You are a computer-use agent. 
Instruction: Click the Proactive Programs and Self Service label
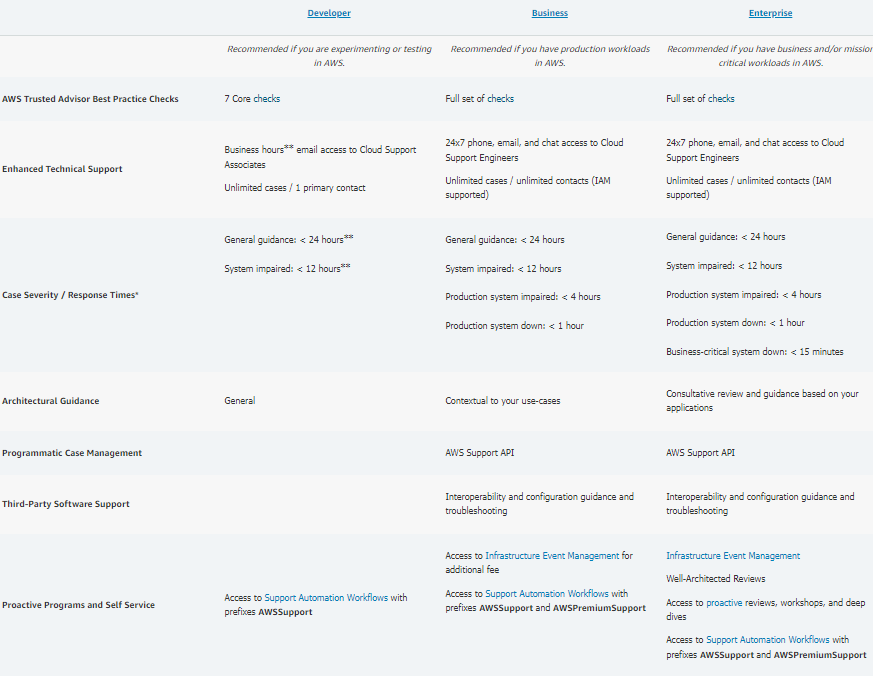pyautogui.click(x=78, y=605)
